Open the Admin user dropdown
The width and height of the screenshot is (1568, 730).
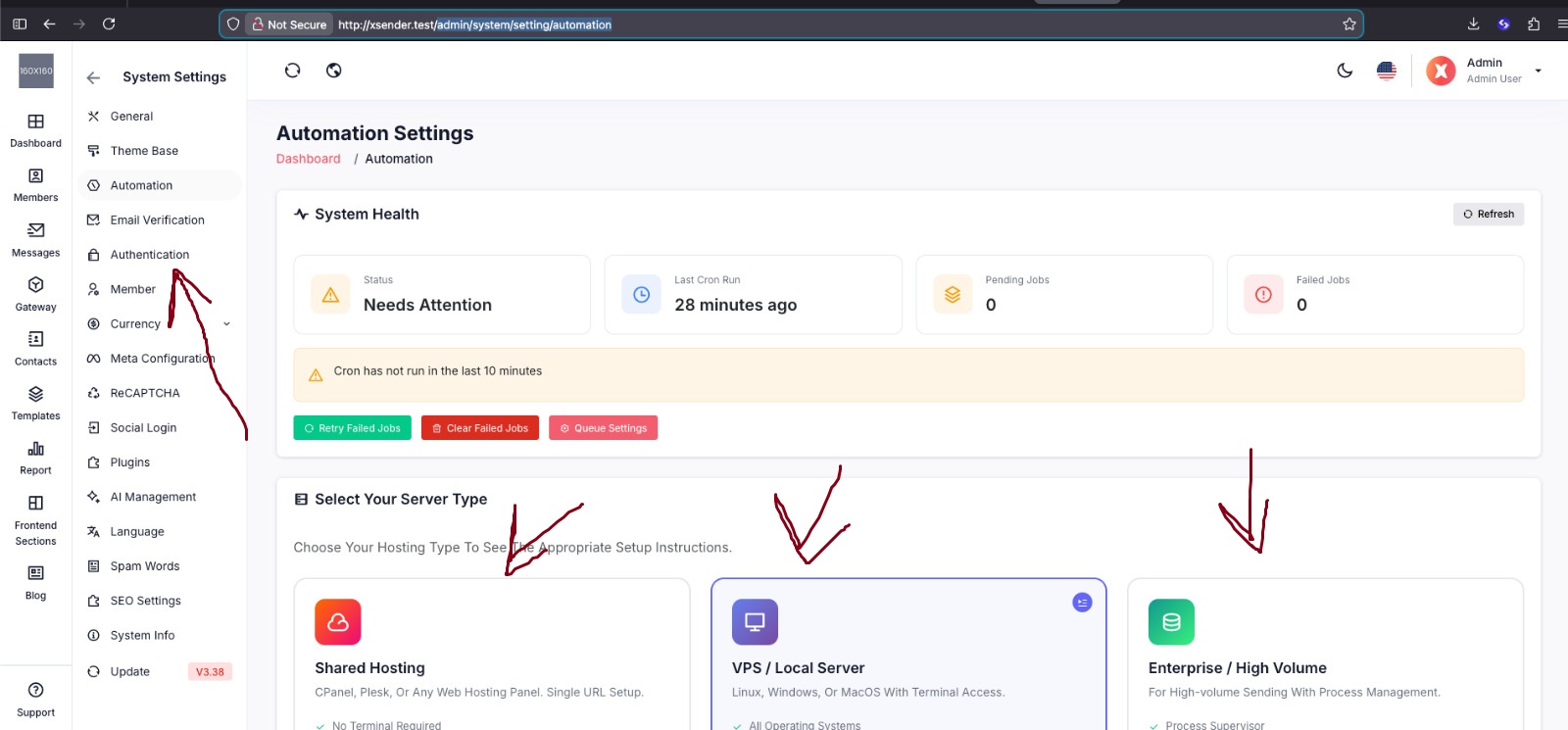tap(1538, 71)
